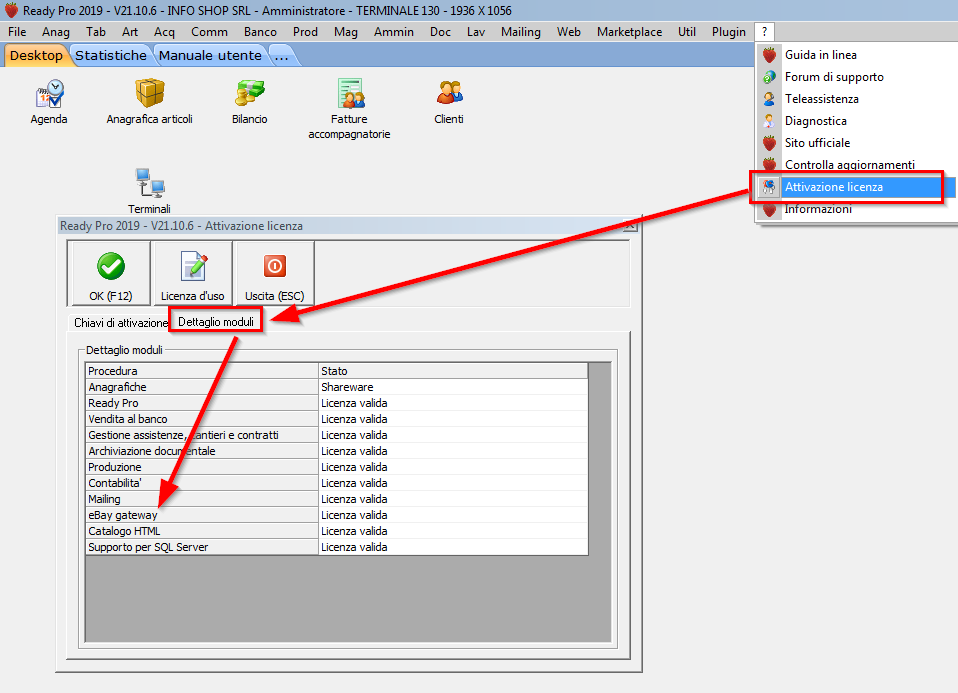Click the icon beside Attivazione licenza
Image resolution: width=958 pixels, height=693 pixels.
(x=769, y=187)
